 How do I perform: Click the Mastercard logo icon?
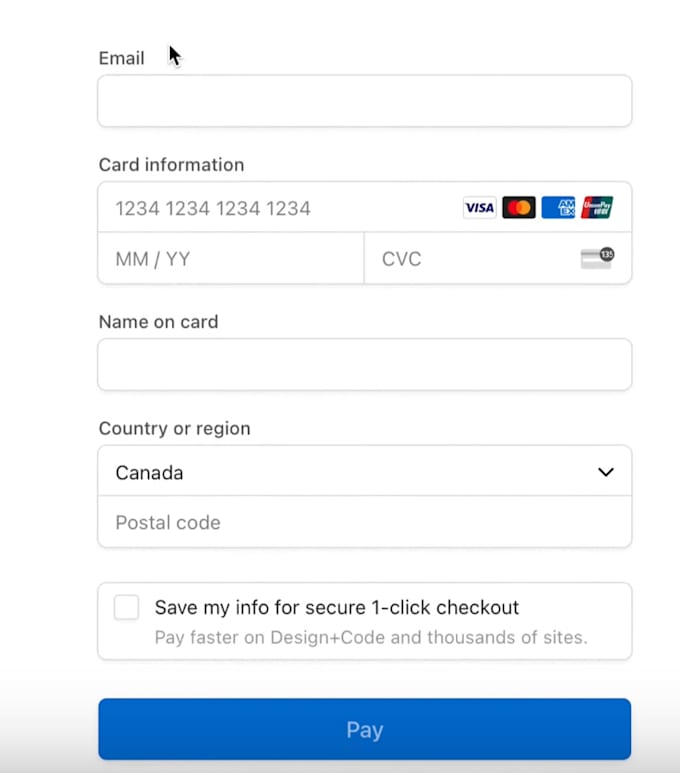pyautogui.click(x=519, y=208)
